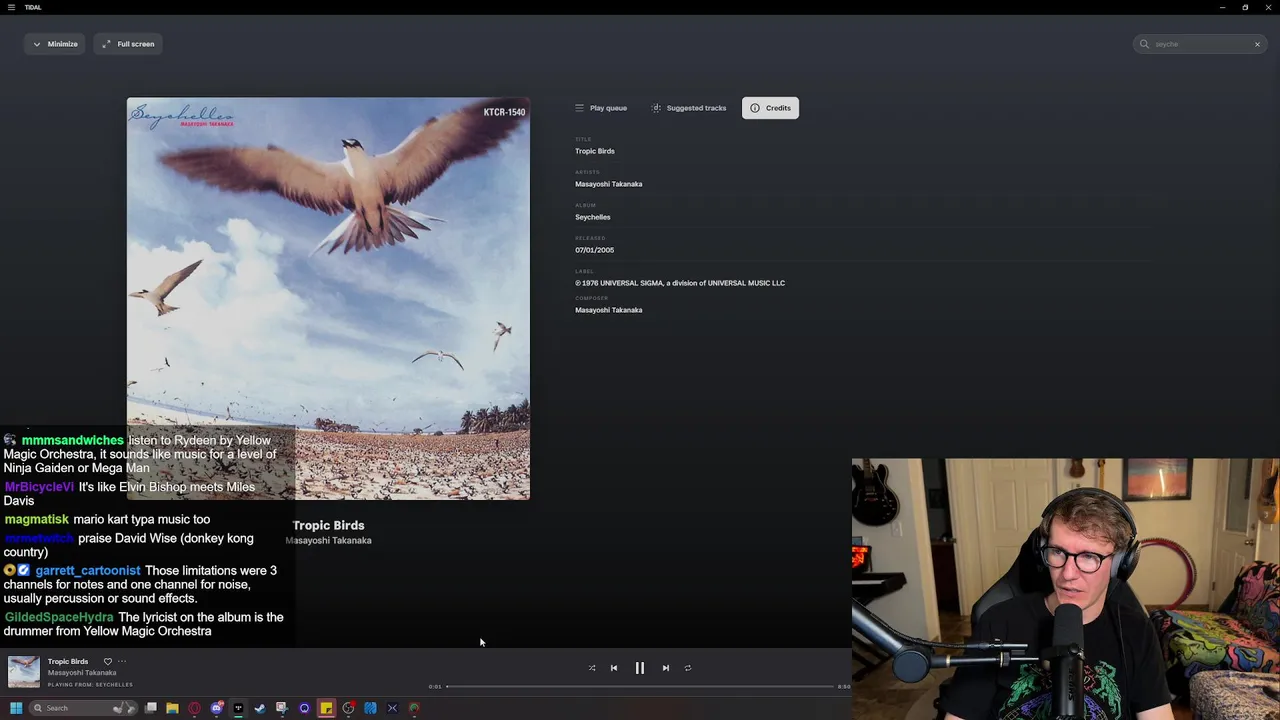Viewport: 1280px width, 720px height.
Task: Click Masayoshi Takanaka under Composer credit
Action: [x=608, y=310]
